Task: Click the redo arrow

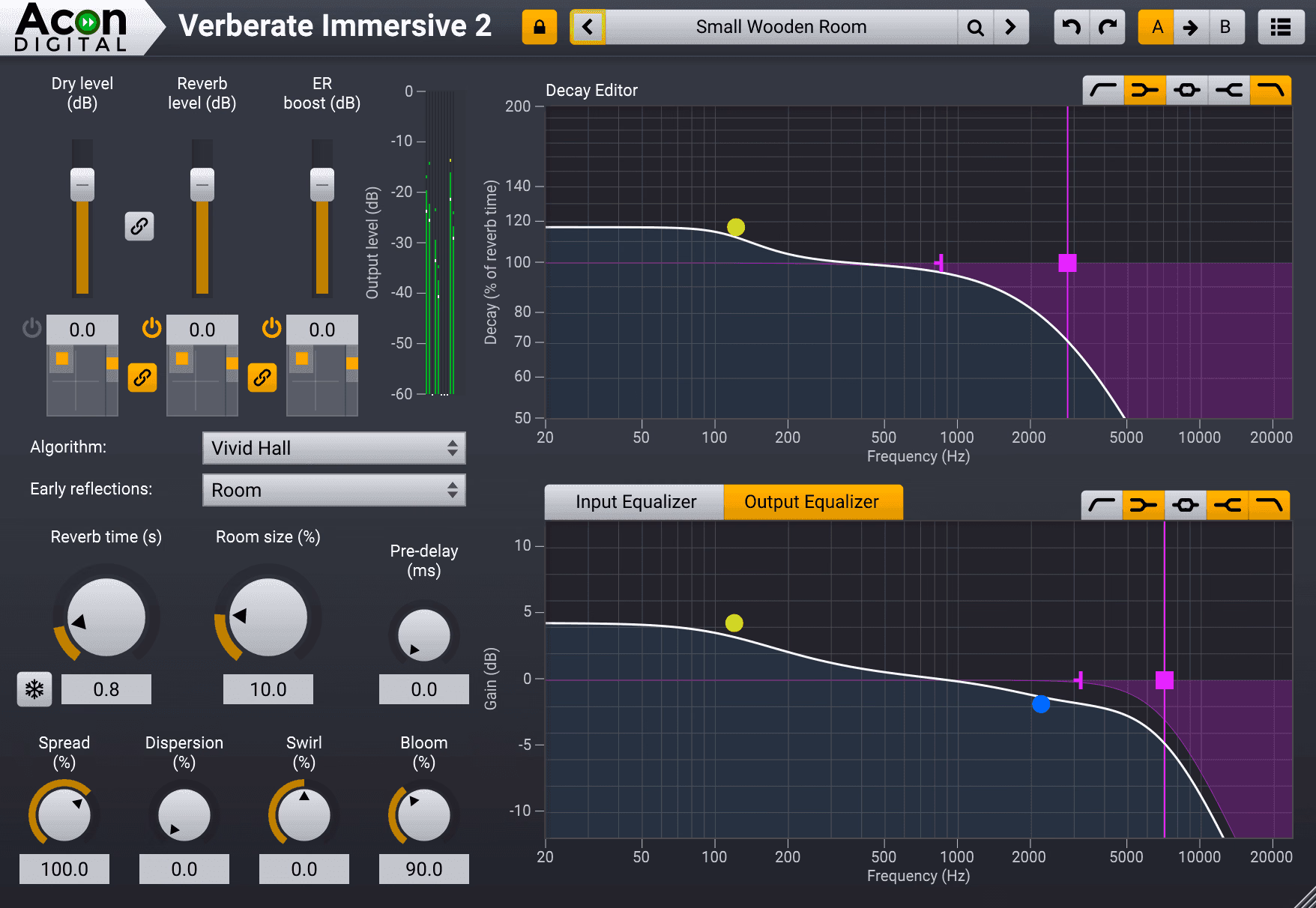Action: (1108, 28)
